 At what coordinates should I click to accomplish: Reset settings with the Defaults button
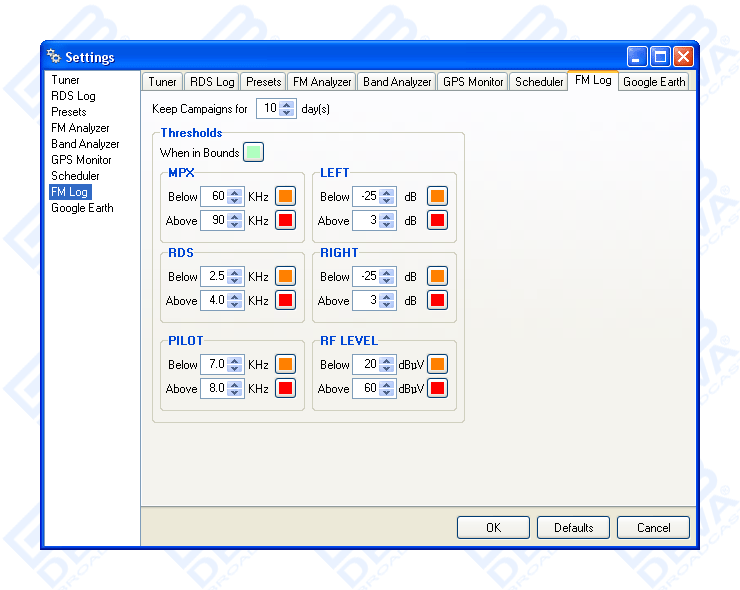point(573,527)
